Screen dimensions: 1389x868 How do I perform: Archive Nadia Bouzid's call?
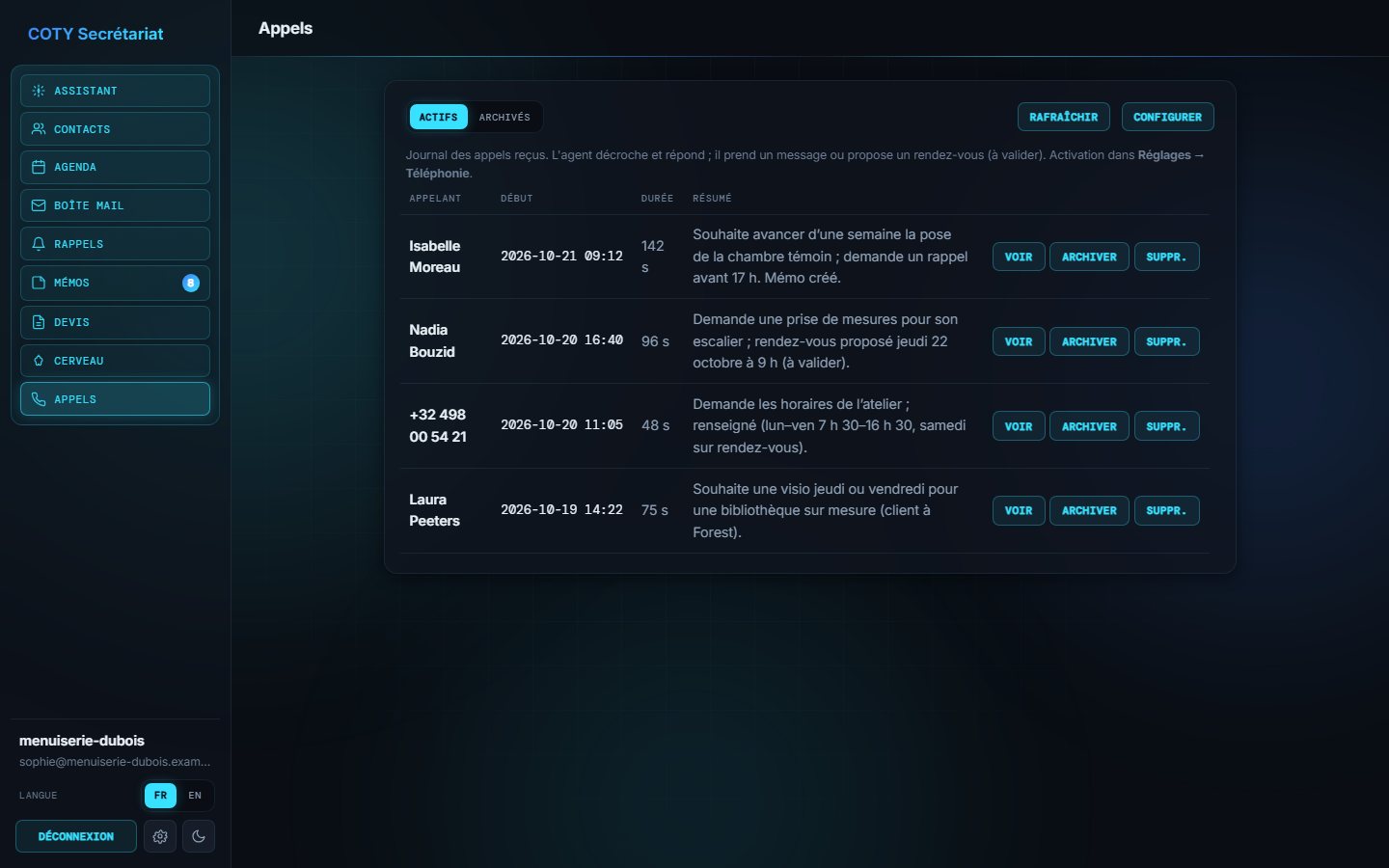point(1089,341)
